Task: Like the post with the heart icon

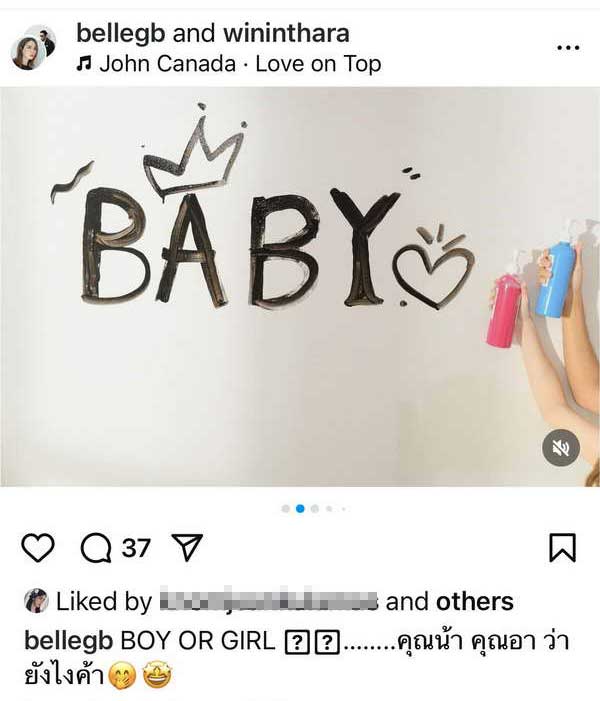Action: pyautogui.click(x=38, y=547)
